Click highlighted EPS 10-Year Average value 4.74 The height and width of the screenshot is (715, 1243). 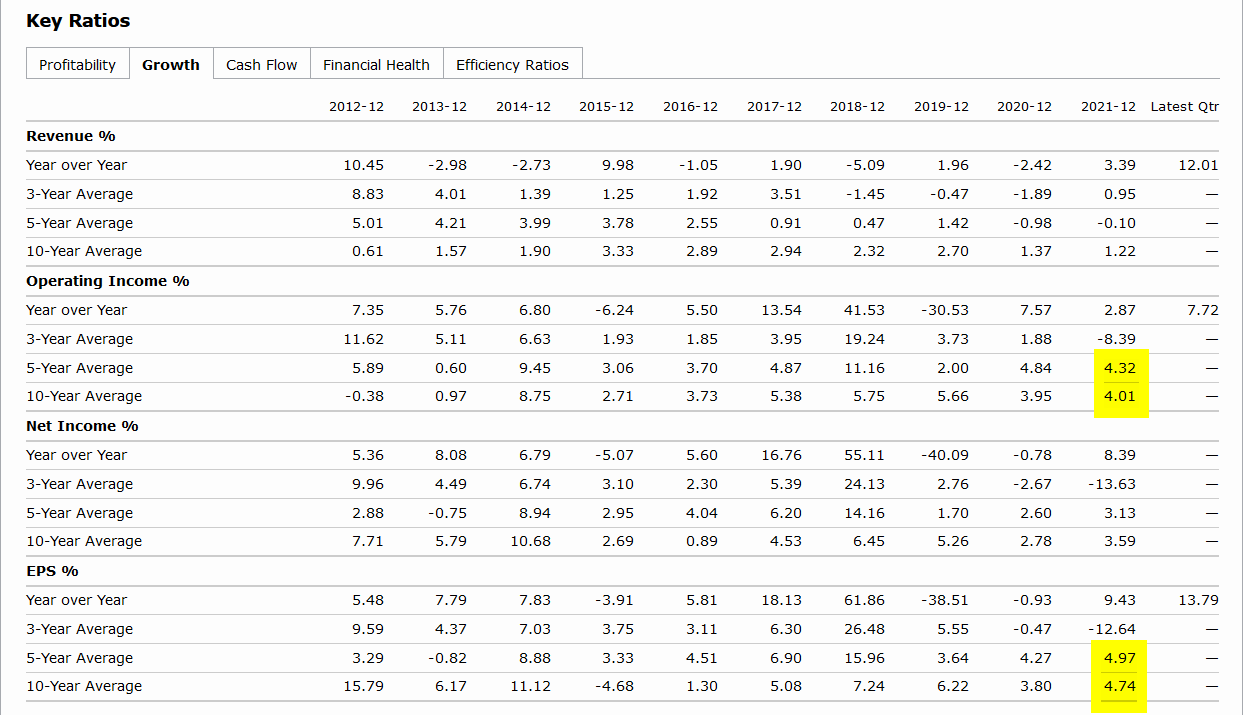point(1120,686)
